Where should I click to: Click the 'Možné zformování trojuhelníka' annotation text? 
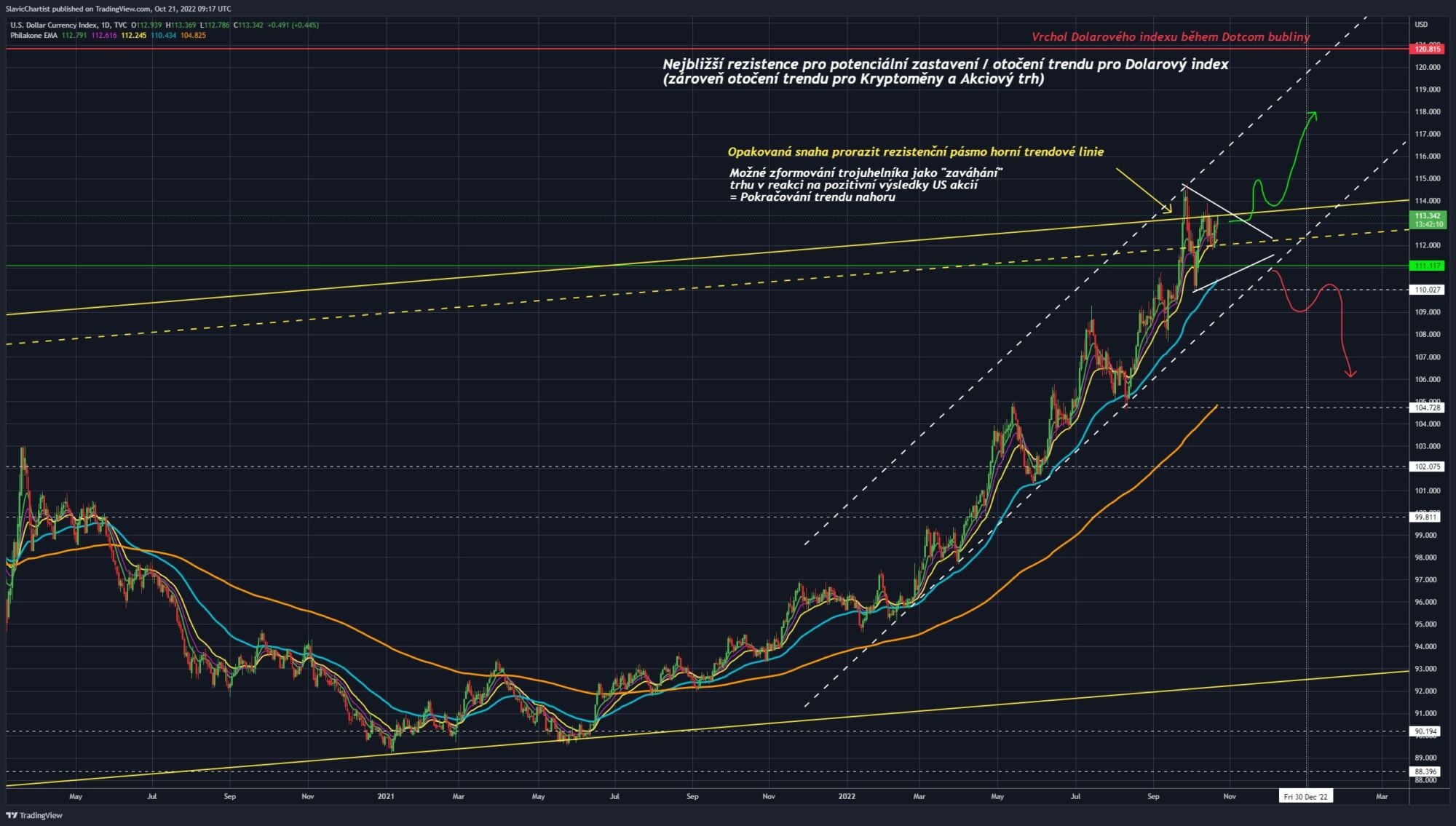[866, 185]
